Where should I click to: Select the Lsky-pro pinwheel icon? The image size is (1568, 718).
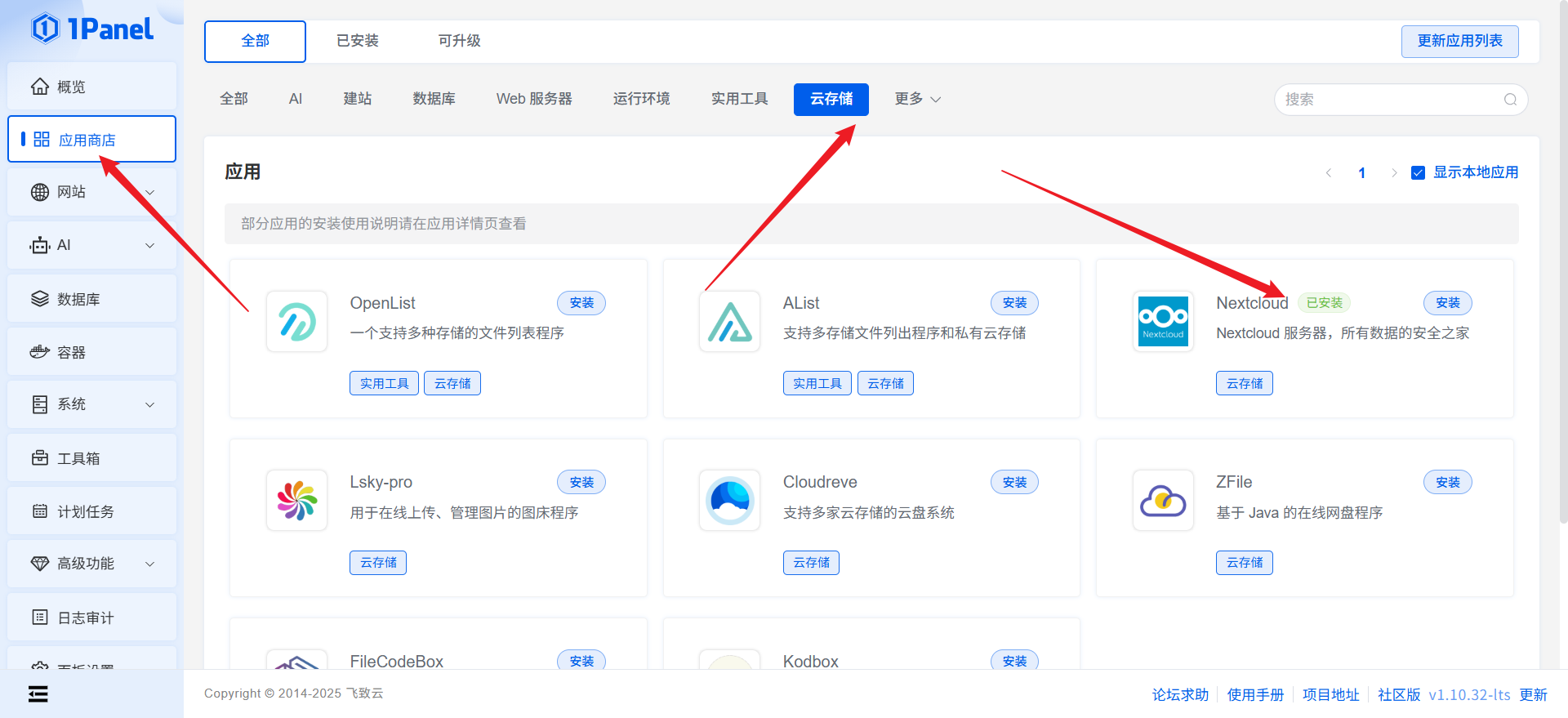click(x=296, y=501)
